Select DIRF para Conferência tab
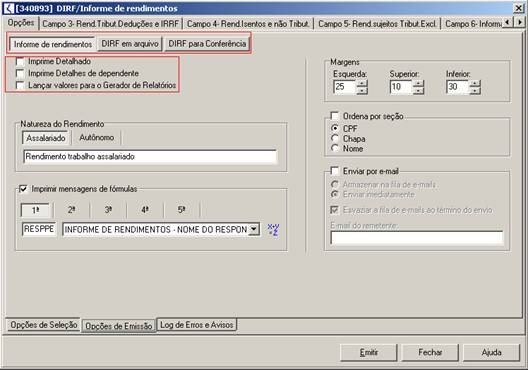The height and width of the screenshot is (370, 528). coord(207,44)
